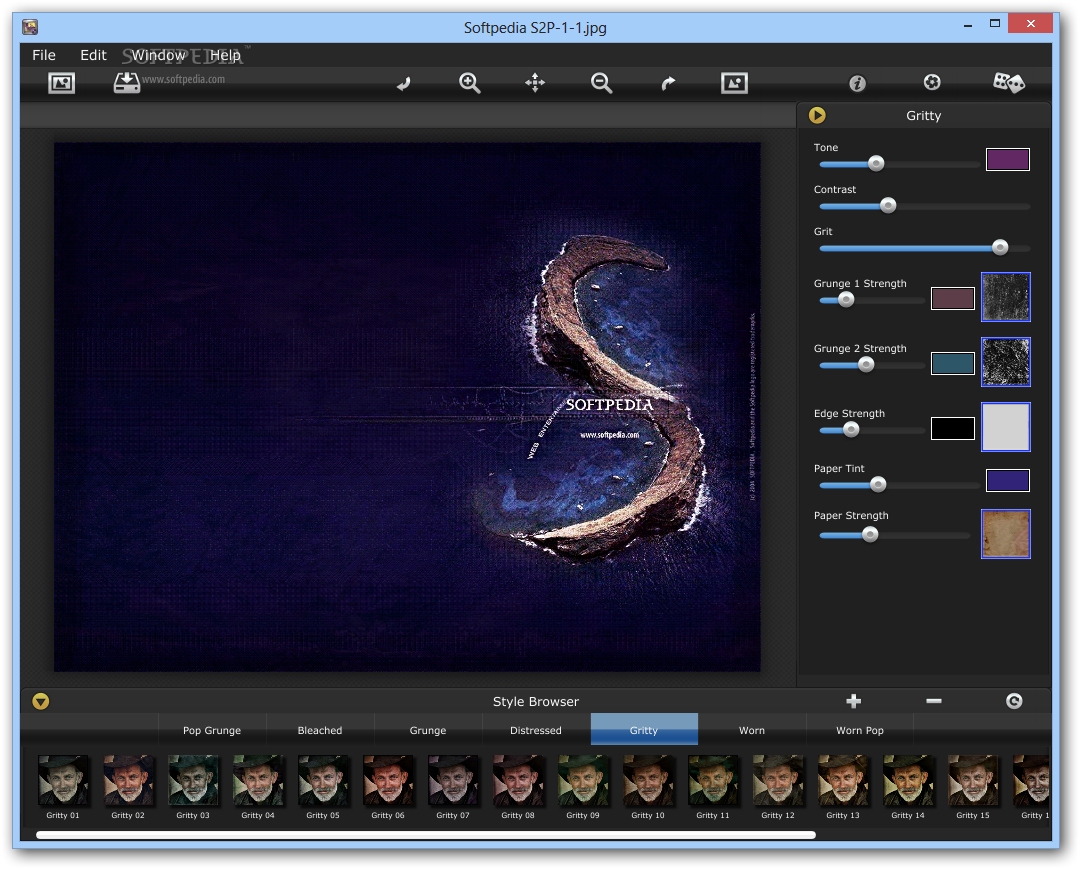1080x869 pixels.
Task: Click the Paper Tint slider handle
Action: pyautogui.click(x=878, y=485)
